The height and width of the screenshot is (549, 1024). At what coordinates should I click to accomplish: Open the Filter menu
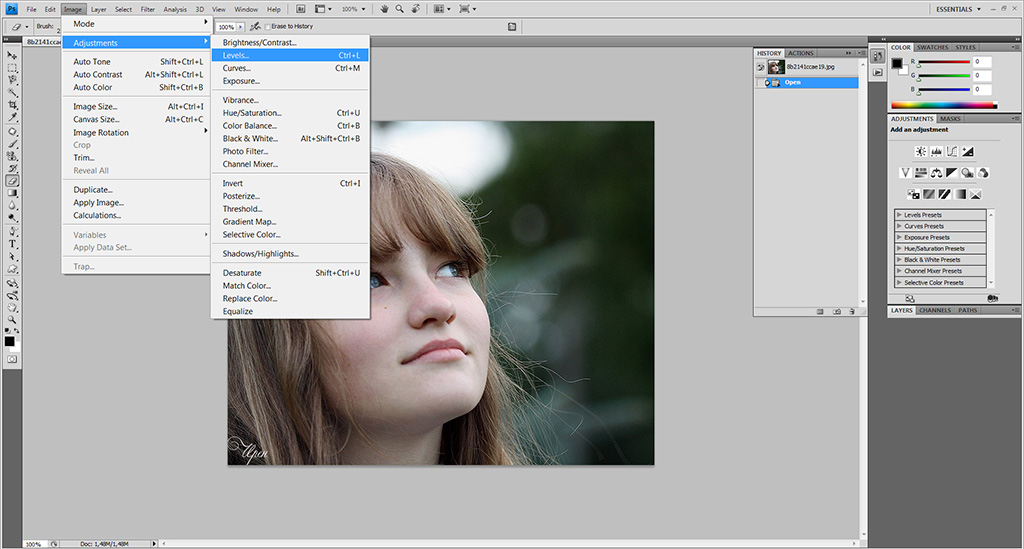[x=148, y=9]
